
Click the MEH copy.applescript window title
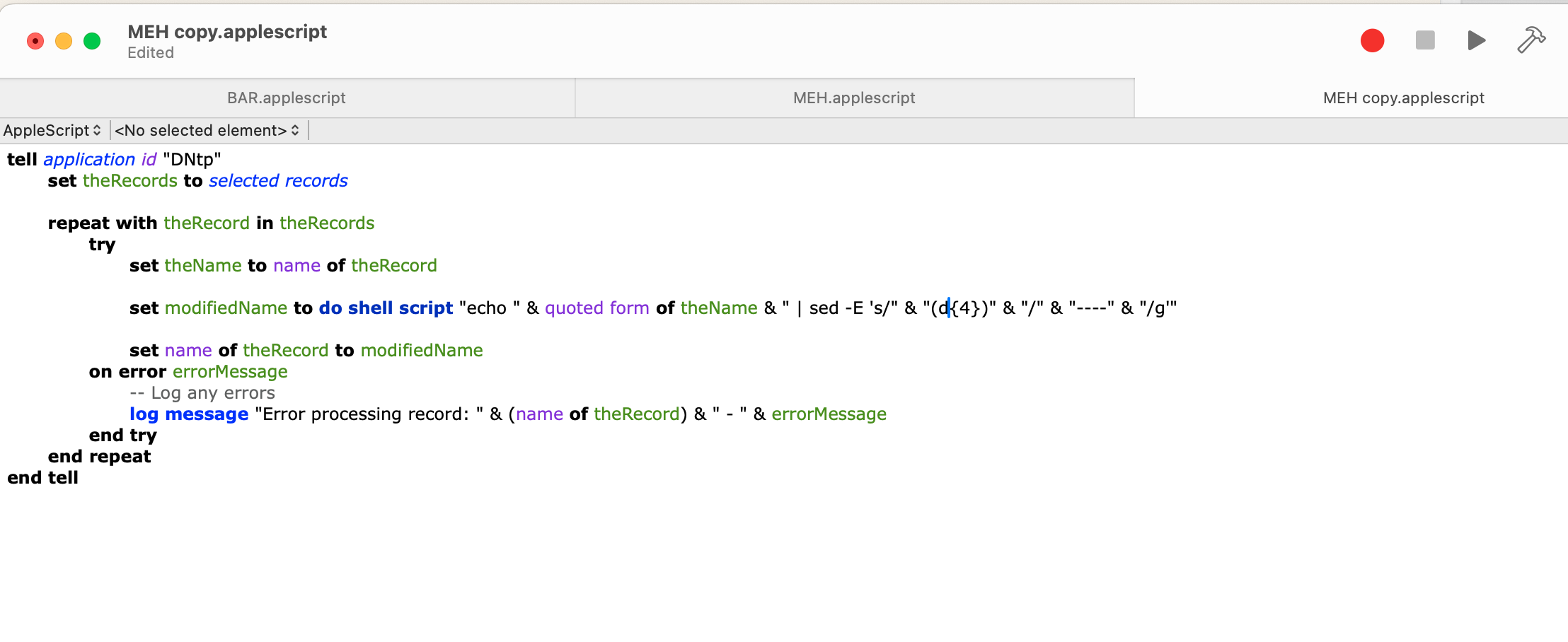tap(227, 32)
